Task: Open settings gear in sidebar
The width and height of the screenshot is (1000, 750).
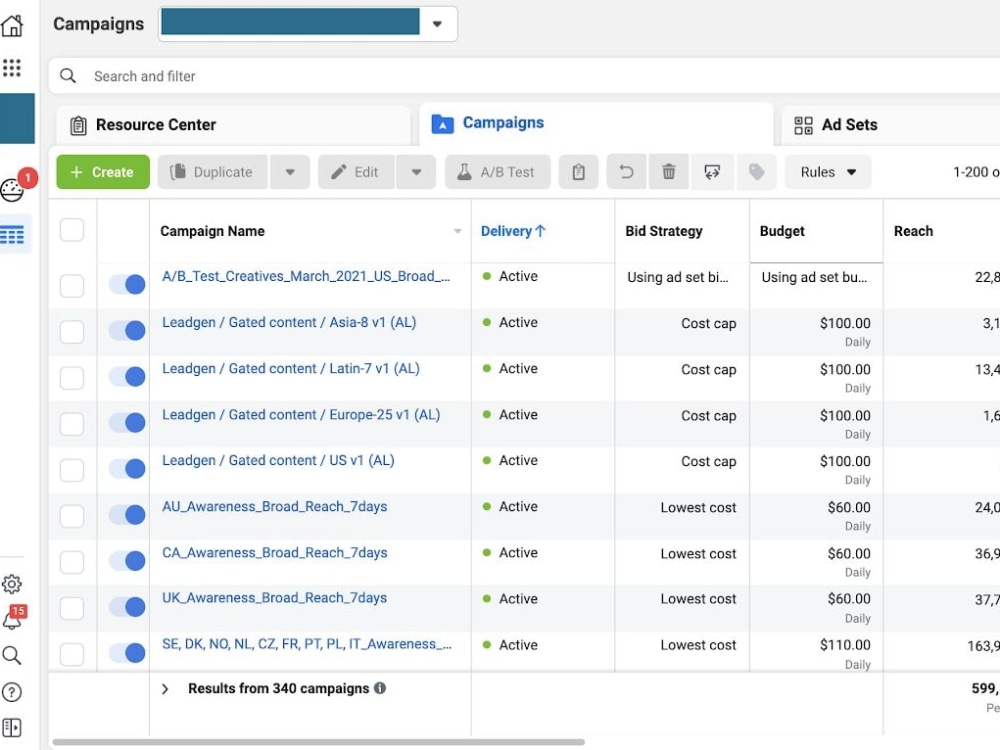Action: tap(12, 584)
